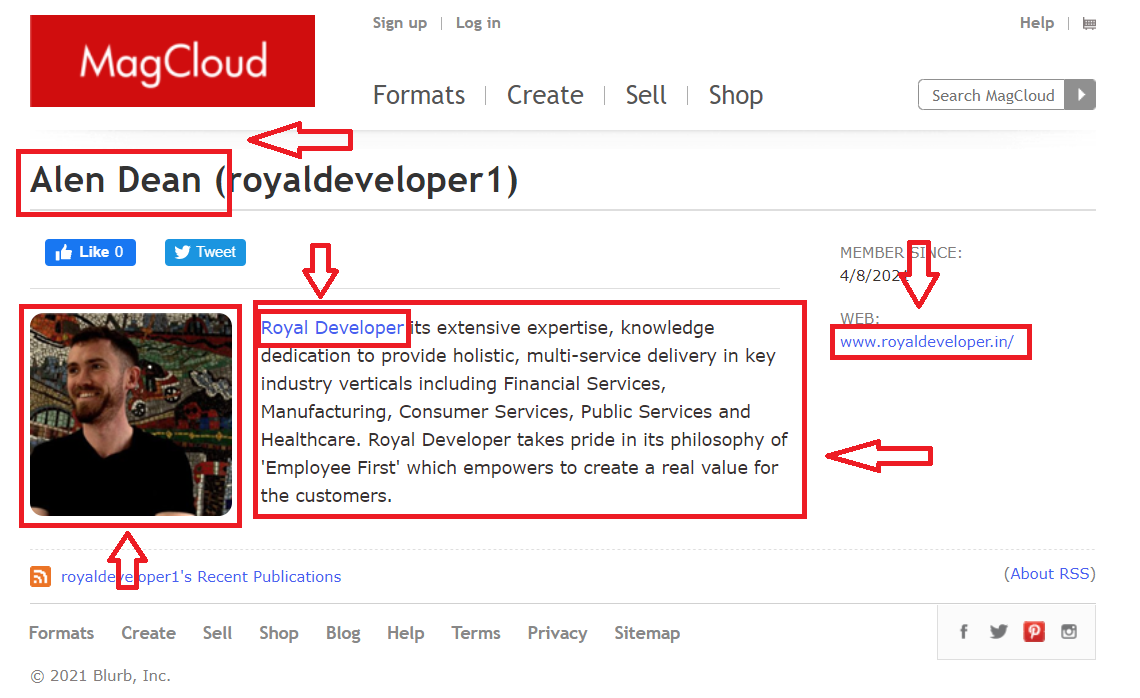Click Alen Dean's profile photo
The width and height of the screenshot is (1140, 698).
131,414
